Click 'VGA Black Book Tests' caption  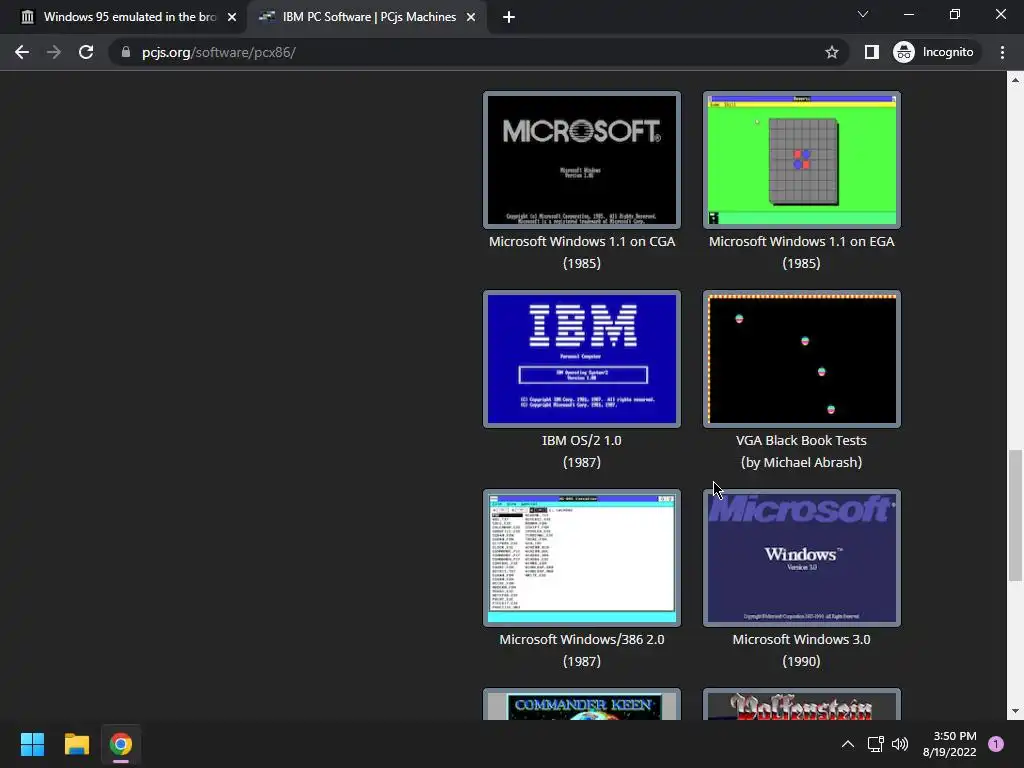click(801, 441)
